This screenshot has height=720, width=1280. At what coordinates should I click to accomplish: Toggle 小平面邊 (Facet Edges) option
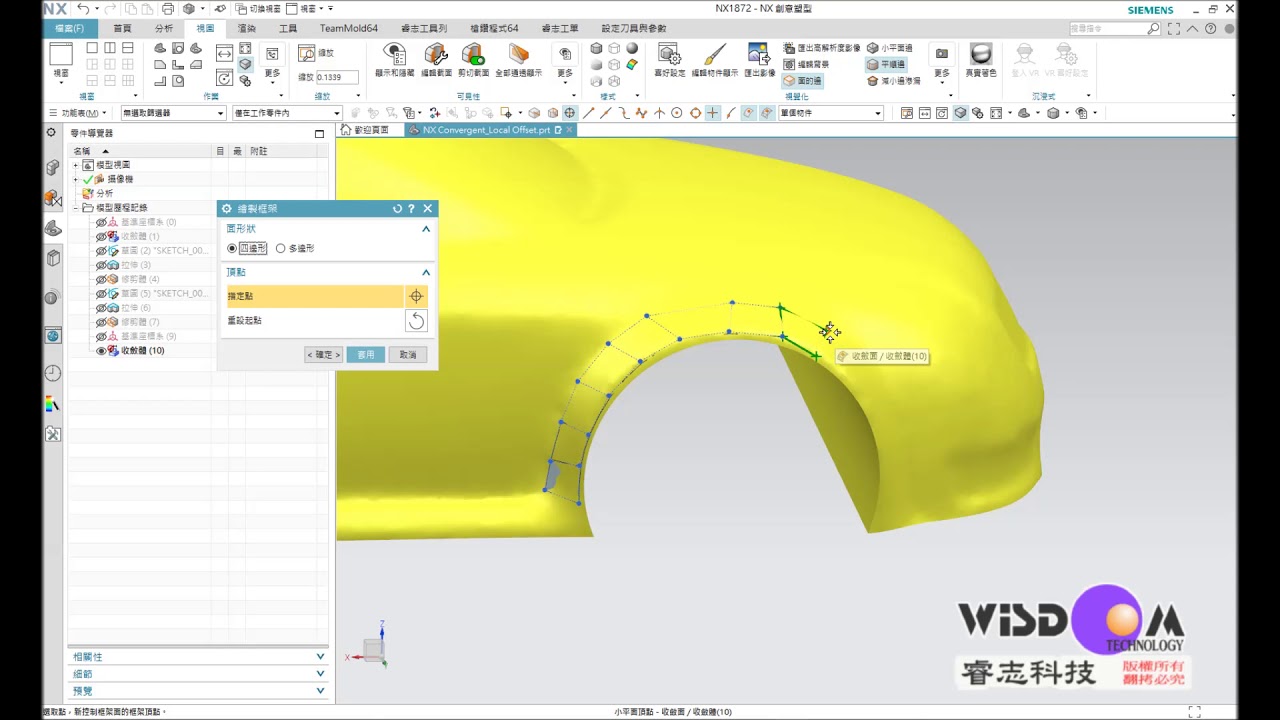889,48
